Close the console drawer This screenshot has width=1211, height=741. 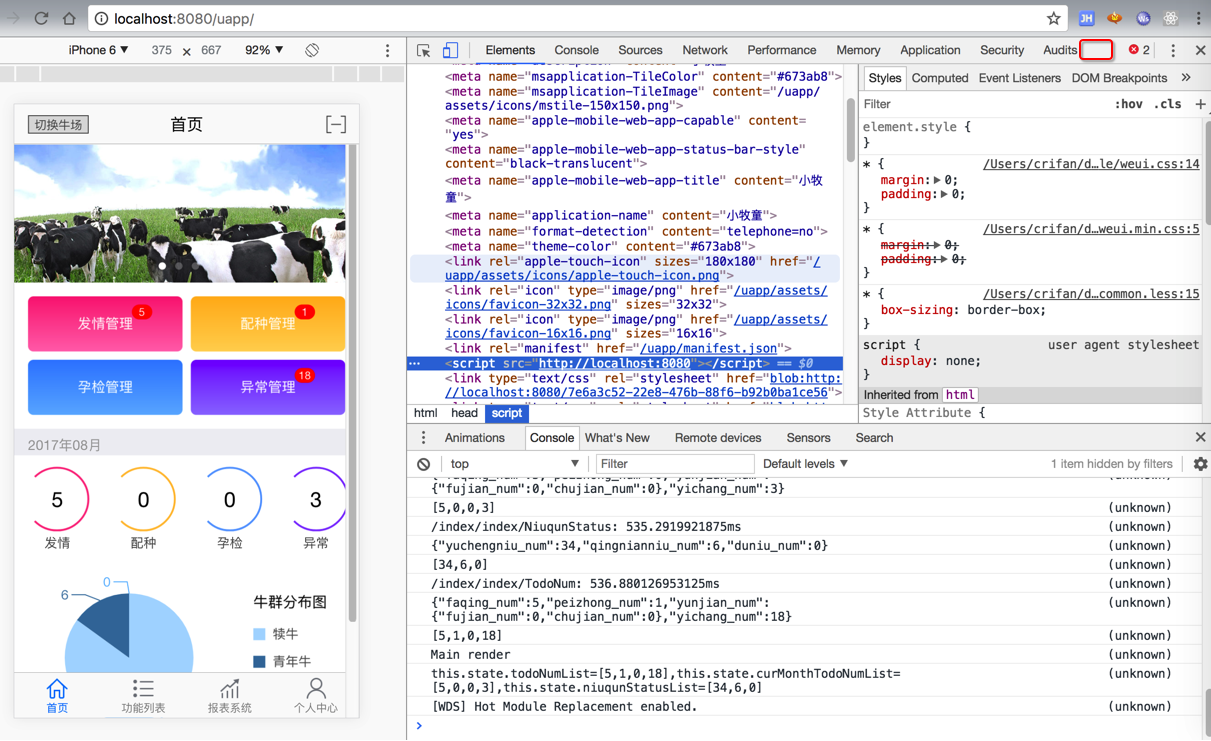tap(1200, 438)
